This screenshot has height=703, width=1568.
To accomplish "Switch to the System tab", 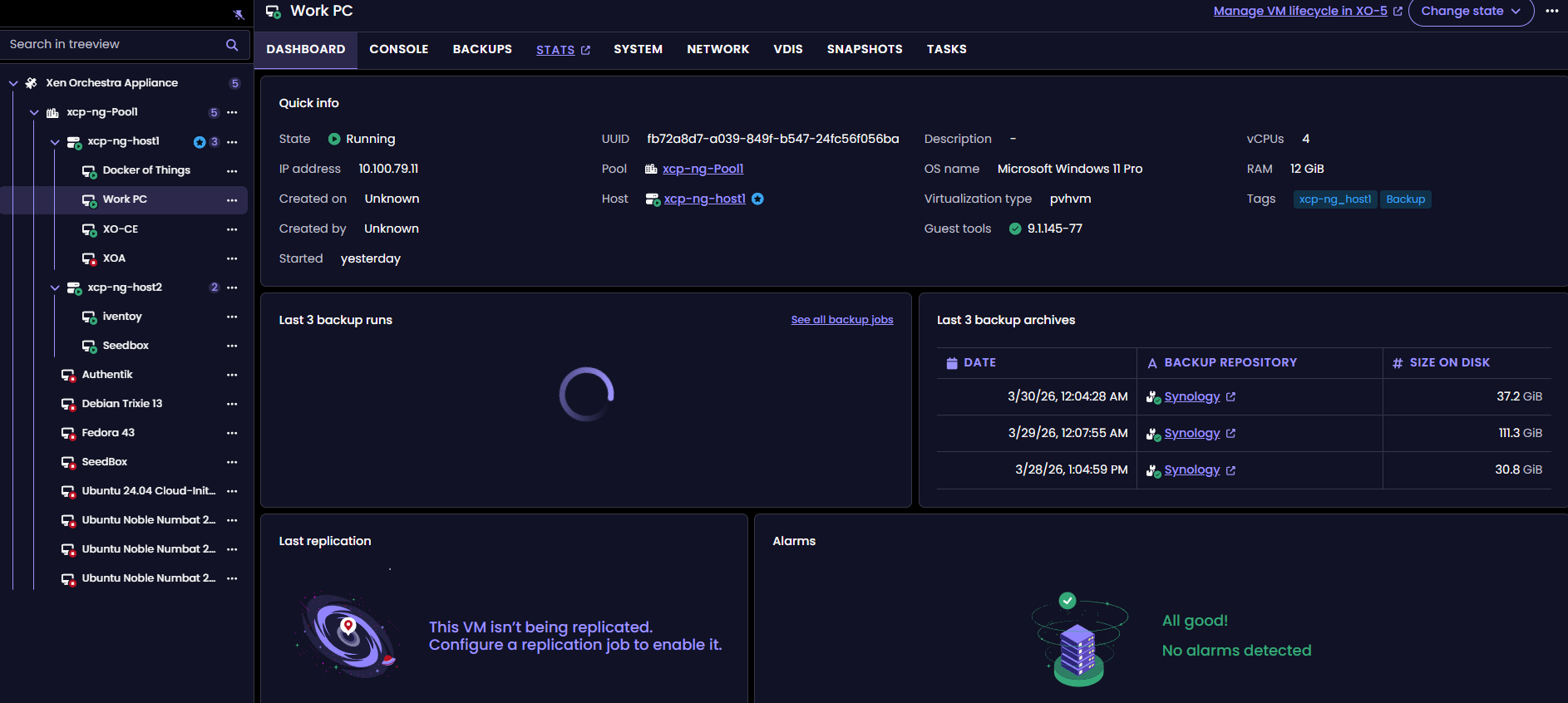I will (x=639, y=50).
